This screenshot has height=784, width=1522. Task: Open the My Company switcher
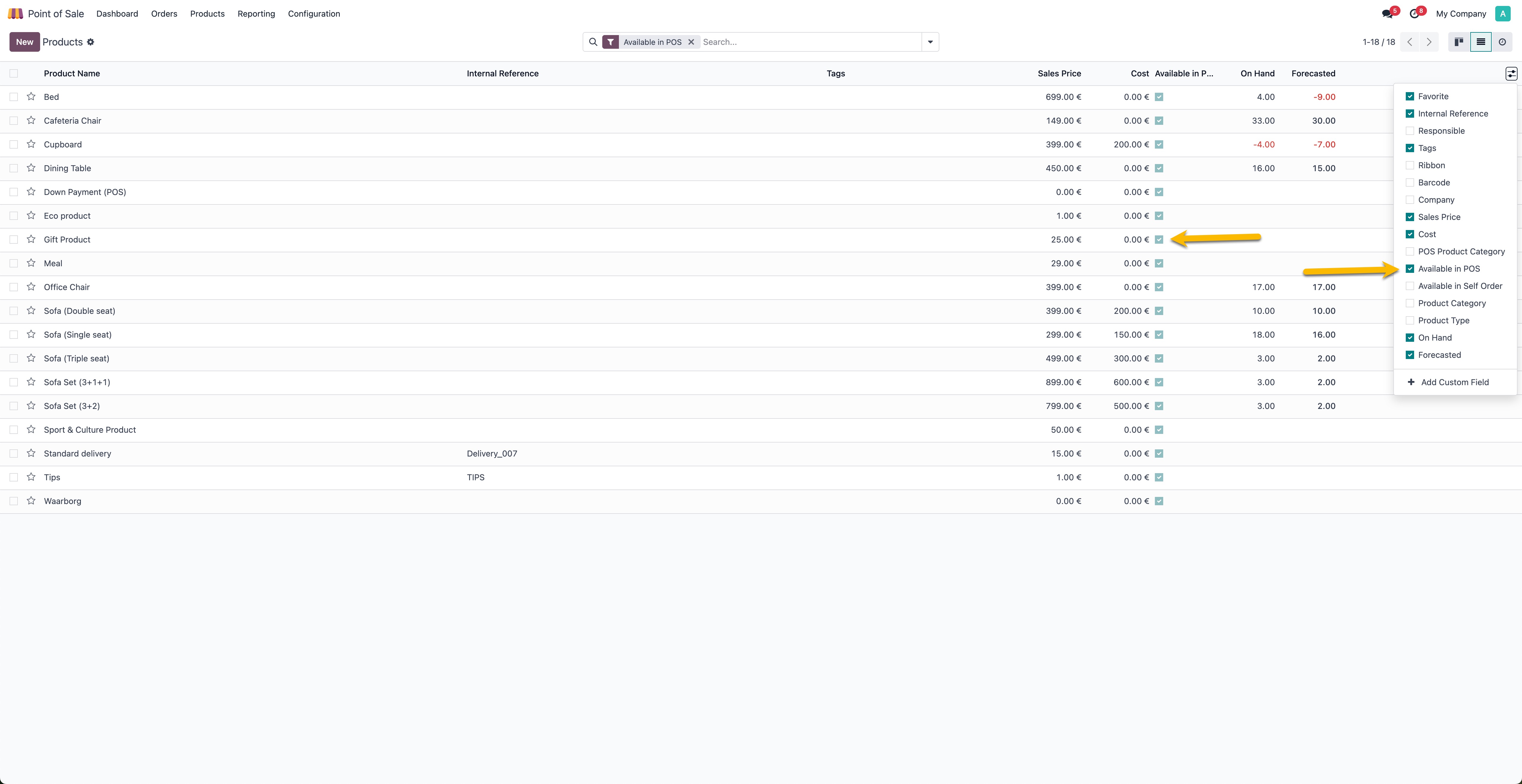[1460, 14]
